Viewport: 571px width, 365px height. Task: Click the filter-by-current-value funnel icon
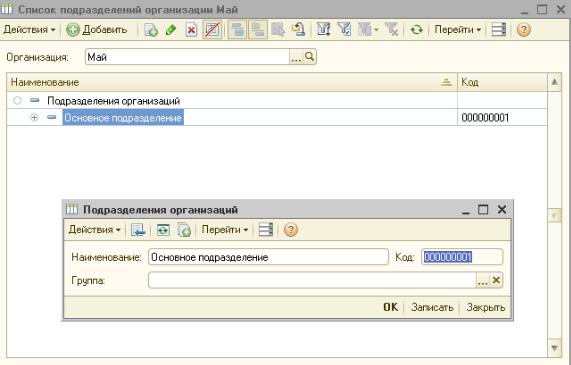[344, 30]
